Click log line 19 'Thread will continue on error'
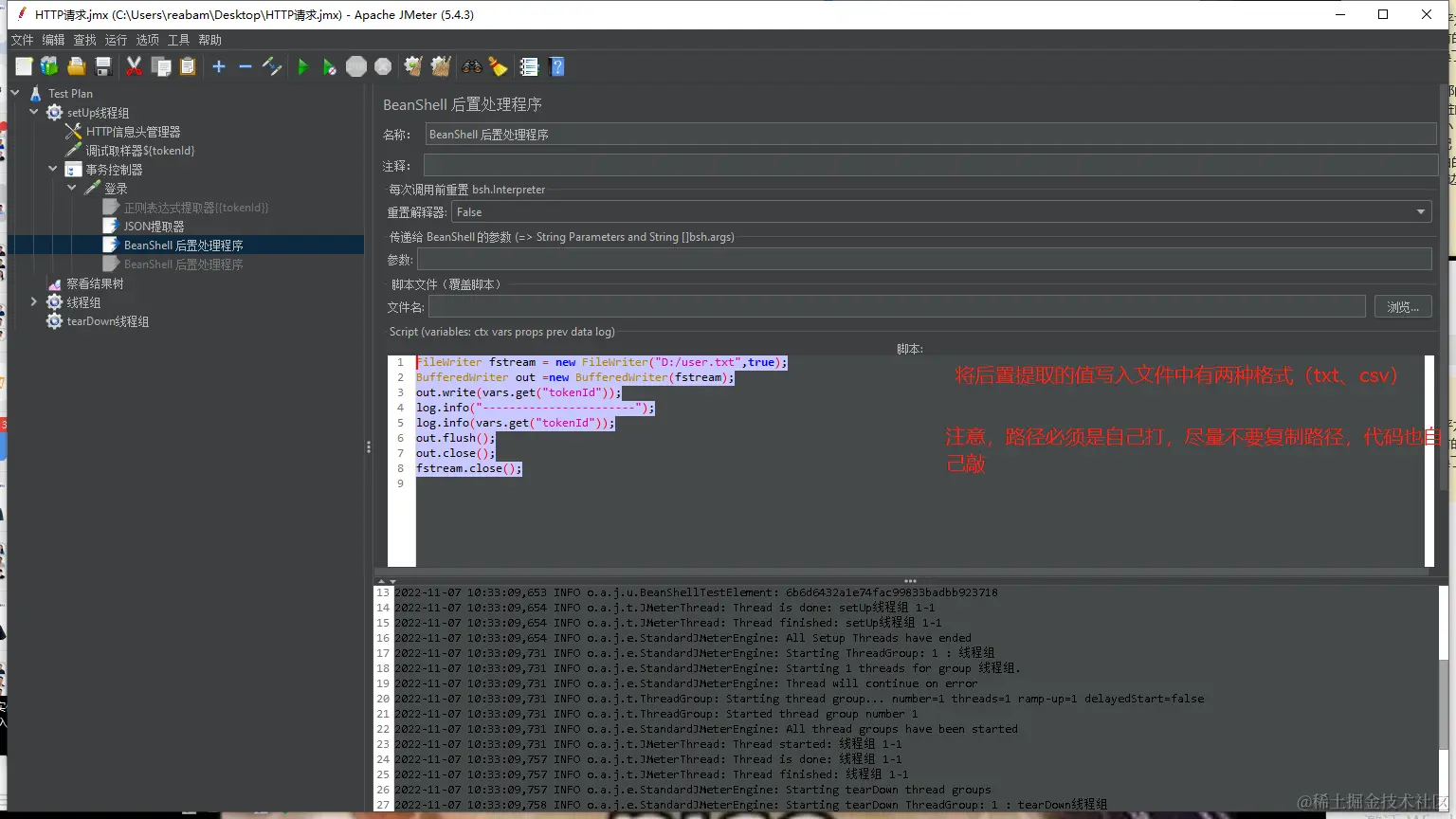This screenshot has width=1456, height=819. click(686, 683)
